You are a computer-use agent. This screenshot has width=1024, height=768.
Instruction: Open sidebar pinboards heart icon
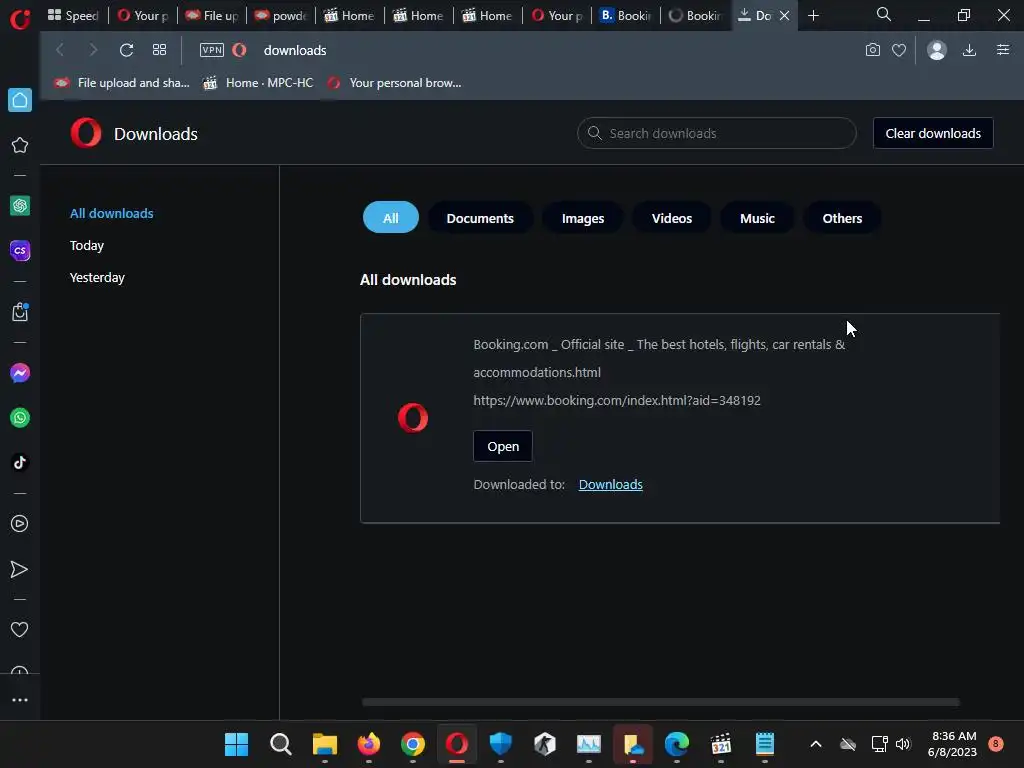coord(20,630)
